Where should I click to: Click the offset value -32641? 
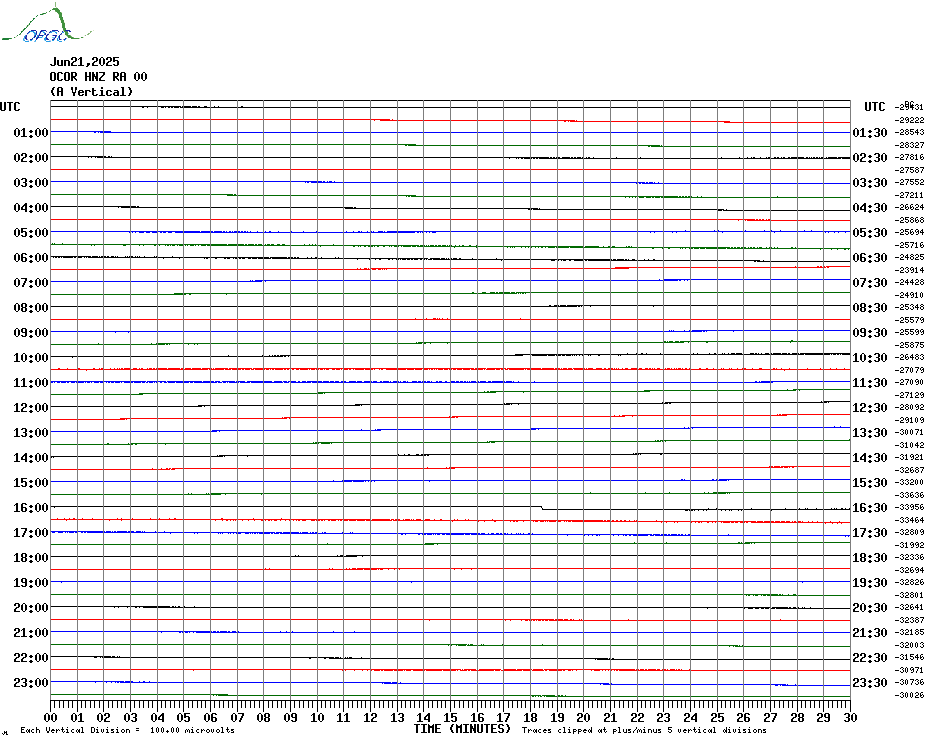(910, 608)
